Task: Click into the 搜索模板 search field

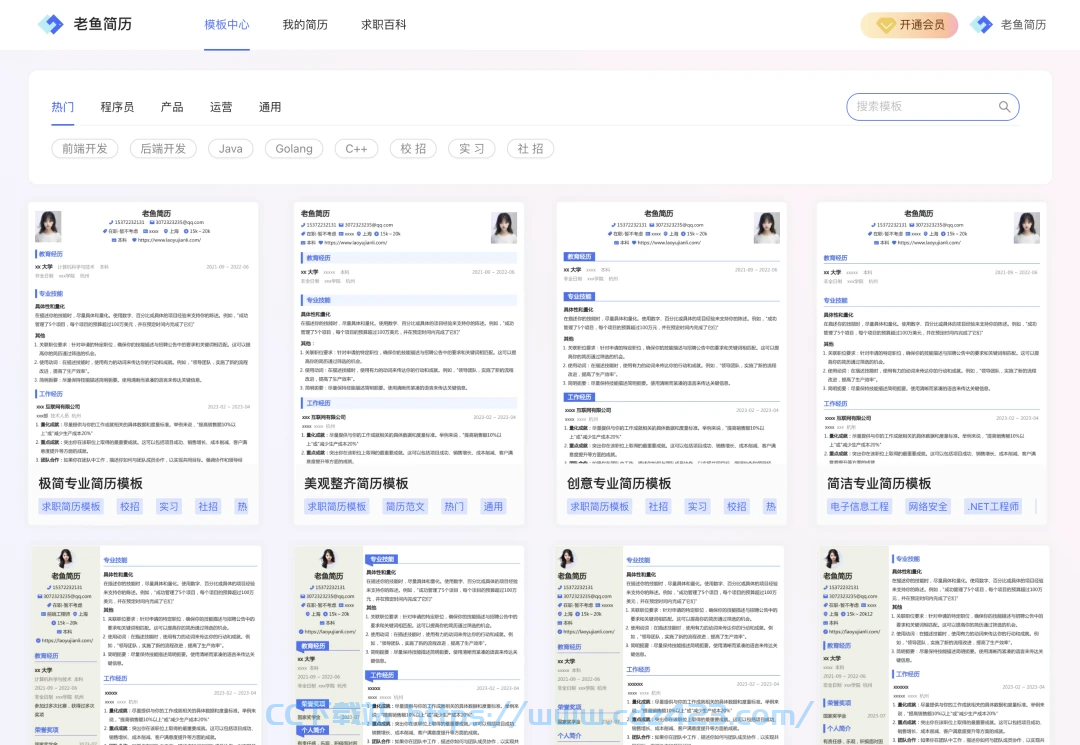Action: (x=933, y=107)
